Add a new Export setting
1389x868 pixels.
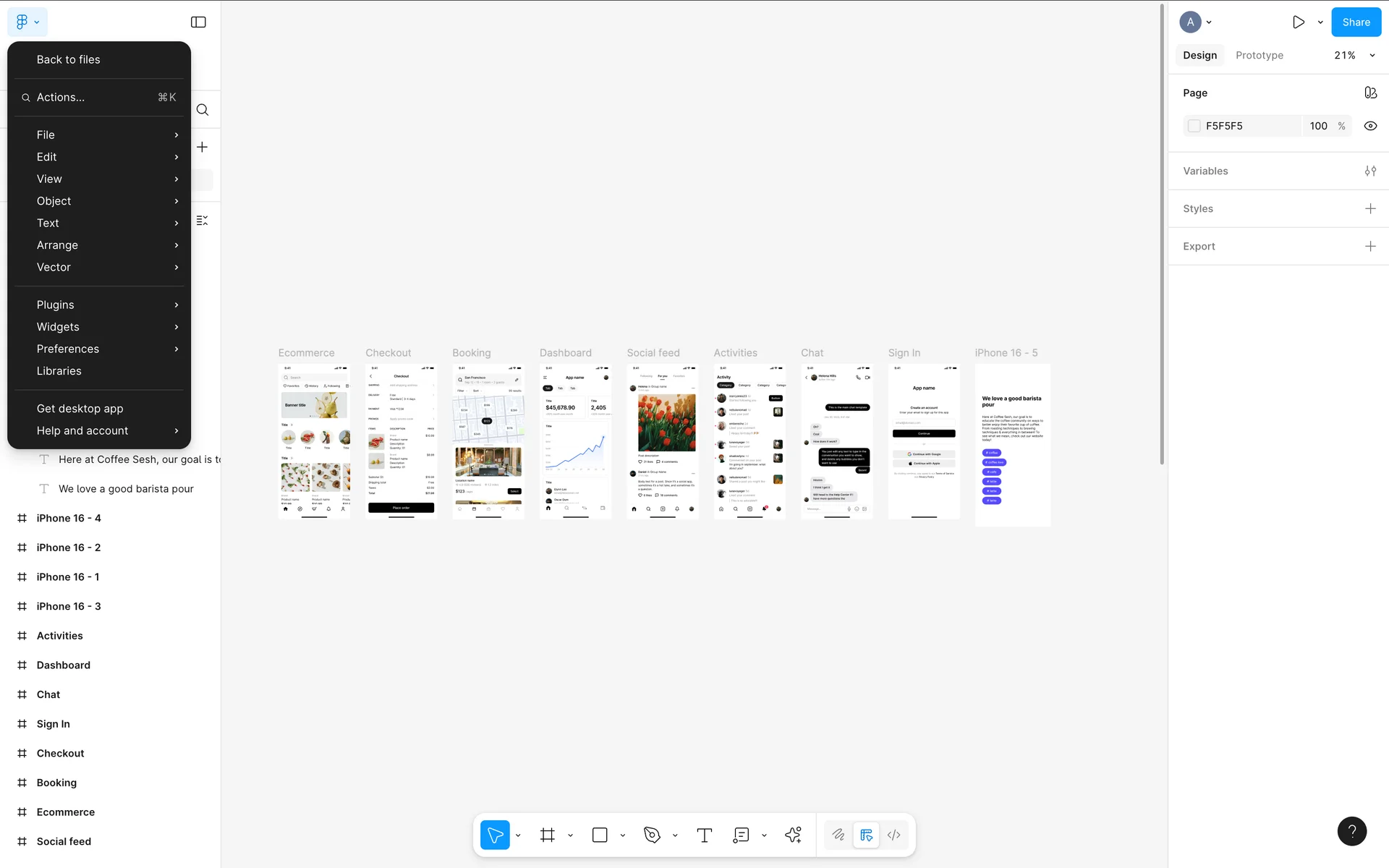tap(1370, 247)
